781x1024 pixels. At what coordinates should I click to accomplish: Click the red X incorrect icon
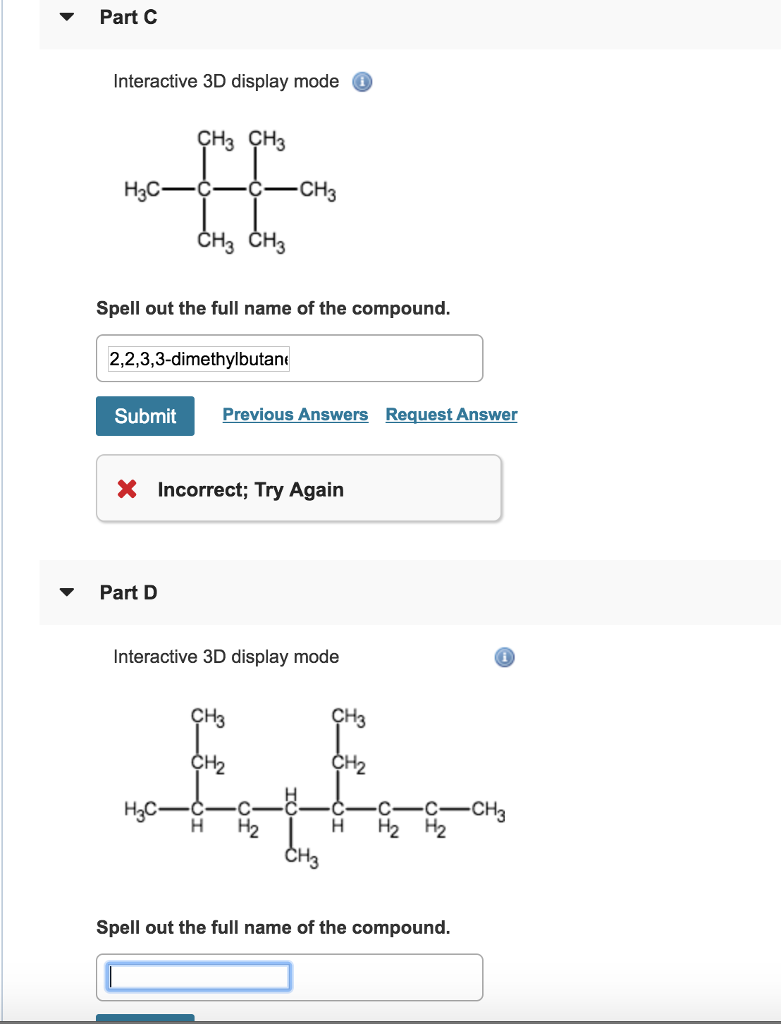point(127,489)
